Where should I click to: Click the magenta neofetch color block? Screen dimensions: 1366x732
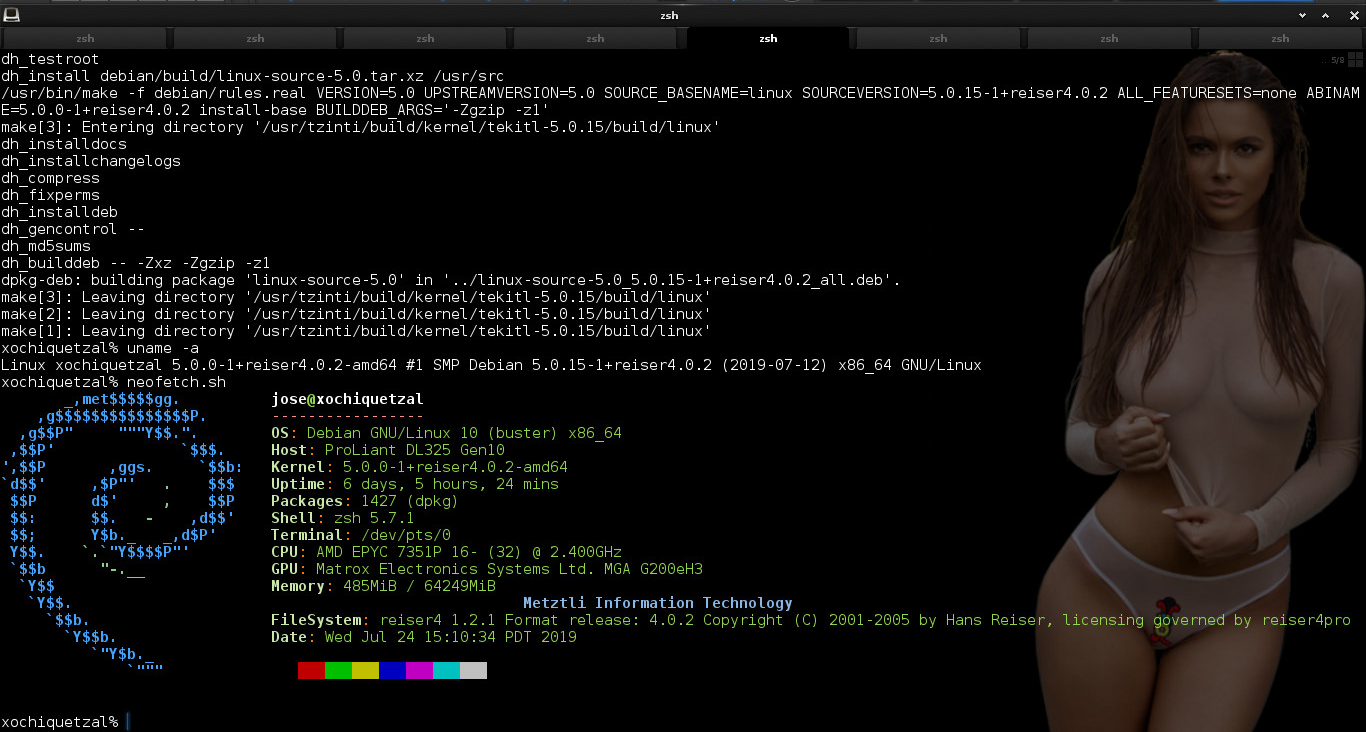(419, 670)
